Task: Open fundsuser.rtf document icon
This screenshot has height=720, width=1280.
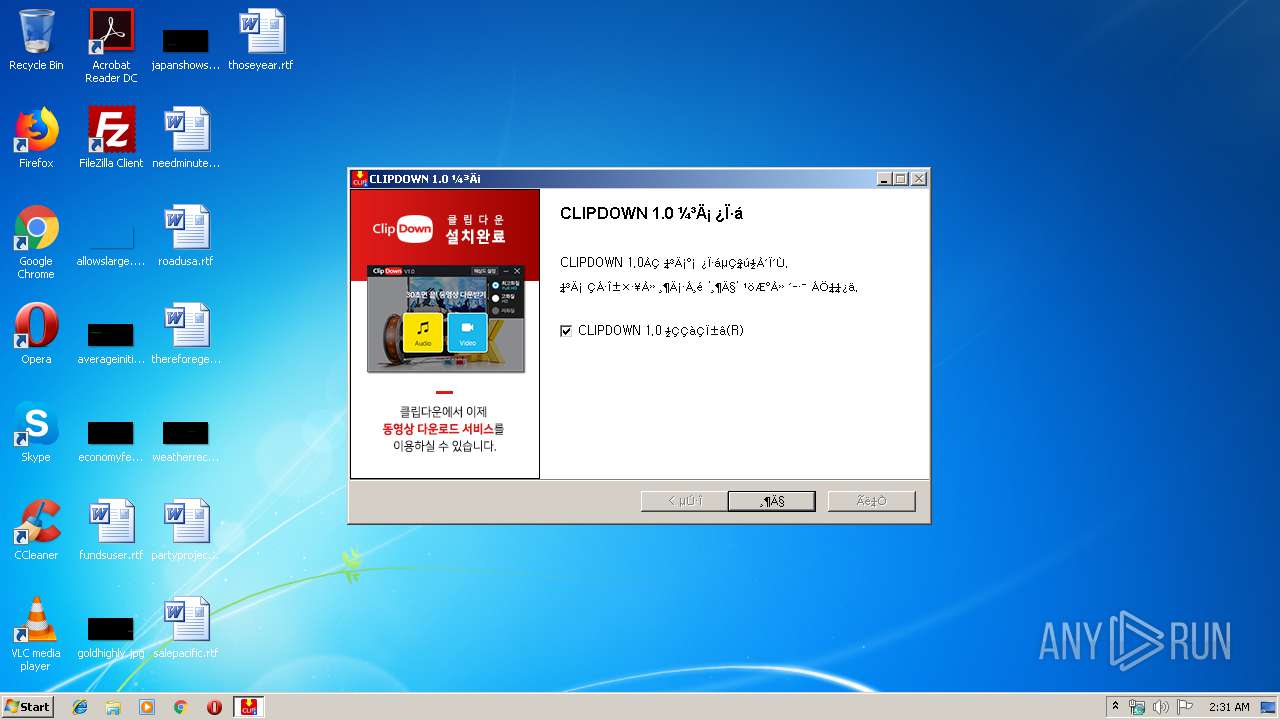Action: point(111,530)
